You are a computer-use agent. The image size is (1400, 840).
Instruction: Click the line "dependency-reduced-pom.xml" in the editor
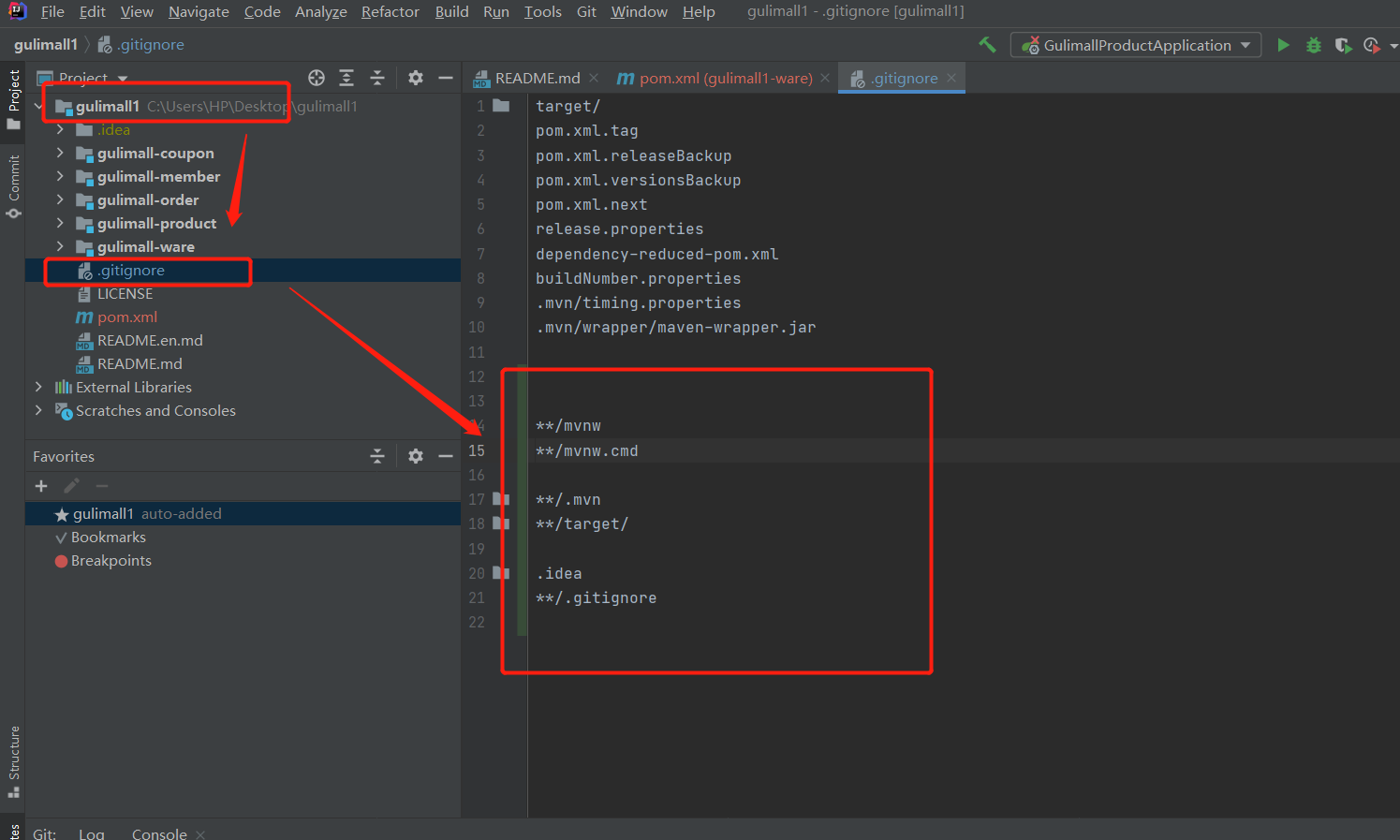click(657, 254)
